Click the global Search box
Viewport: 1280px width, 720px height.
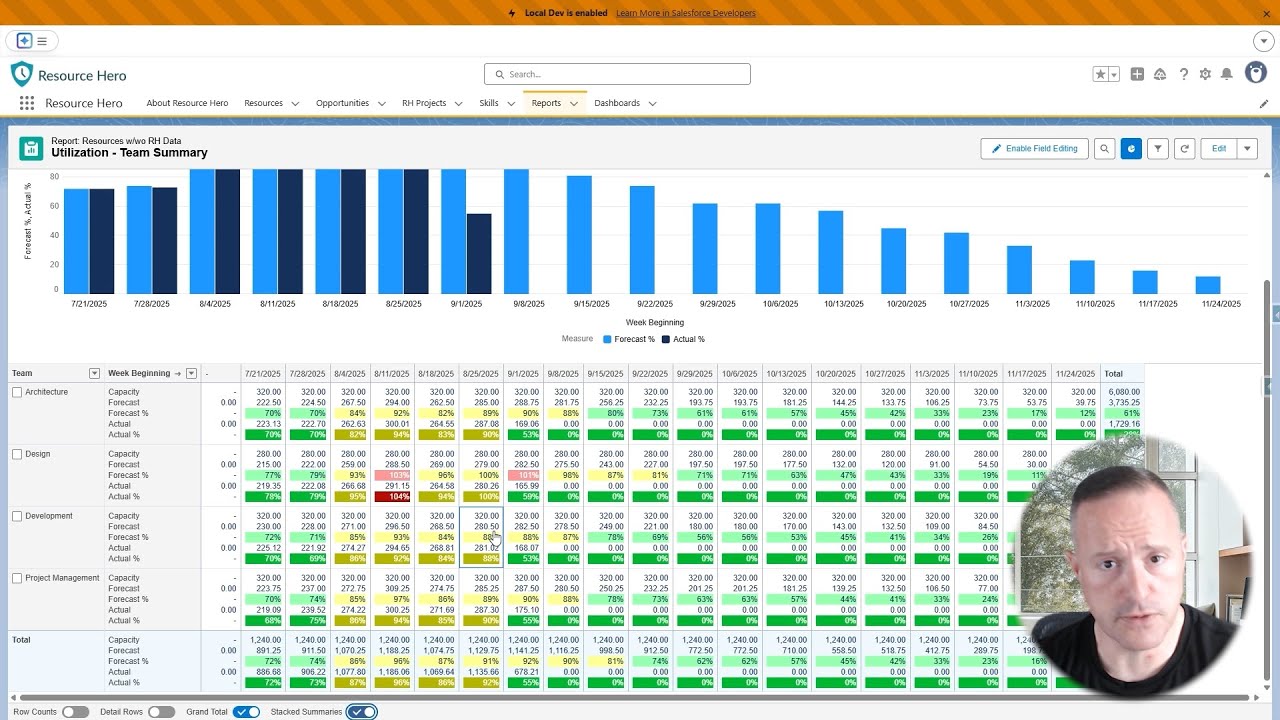click(617, 74)
